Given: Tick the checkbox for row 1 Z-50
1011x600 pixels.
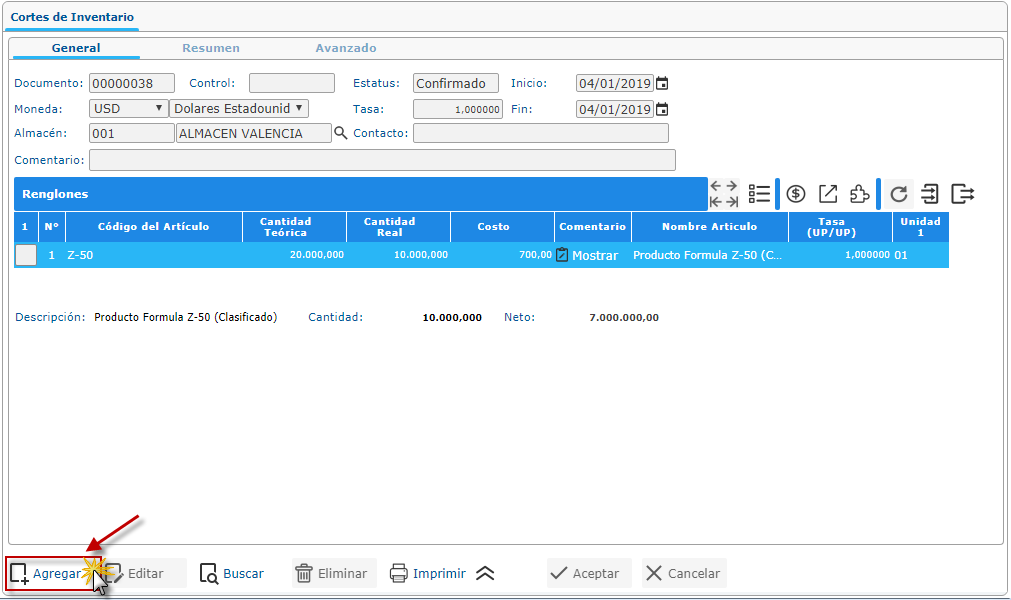Looking at the screenshot, I should pyautogui.click(x=26, y=255).
